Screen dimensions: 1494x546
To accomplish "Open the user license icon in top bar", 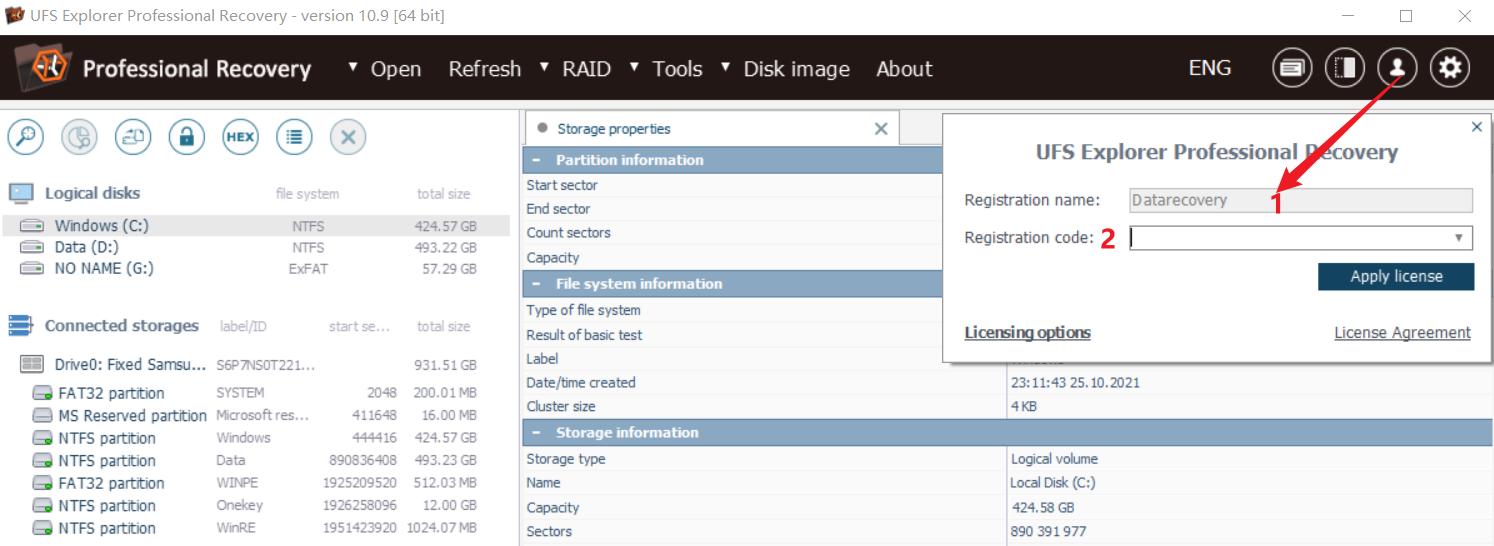I will (x=1397, y=68).
